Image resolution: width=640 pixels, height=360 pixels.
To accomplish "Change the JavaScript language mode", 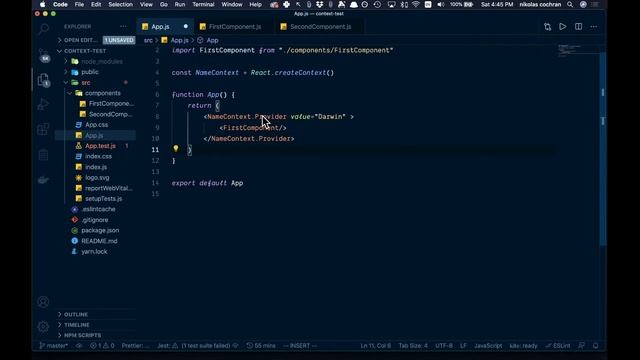I will pyautogui.click(x=488, y=346).
